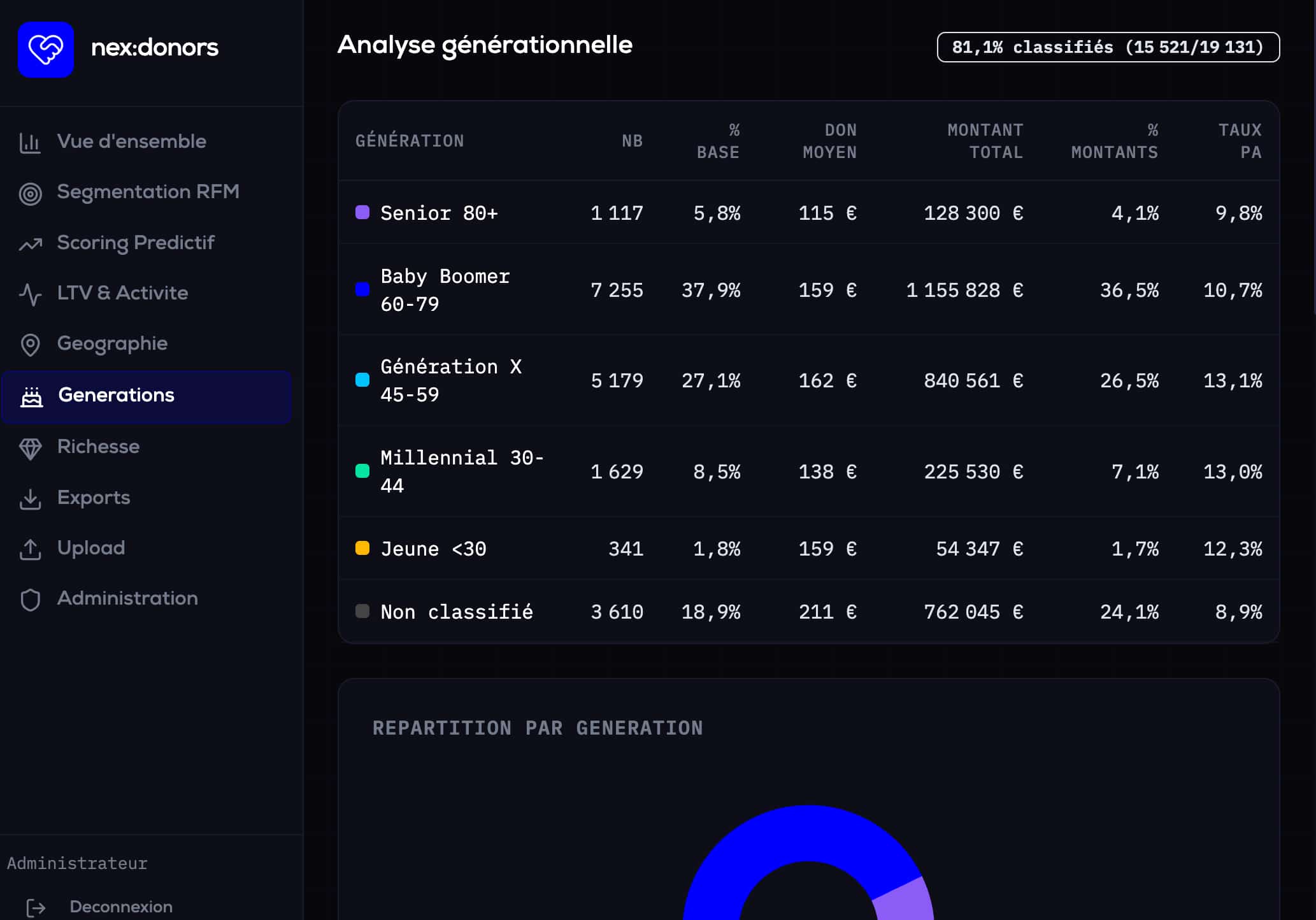Click the purple Senior 80+ color swatch
1316x920 pixels.
pyautogui.click(x=362, y=212)
